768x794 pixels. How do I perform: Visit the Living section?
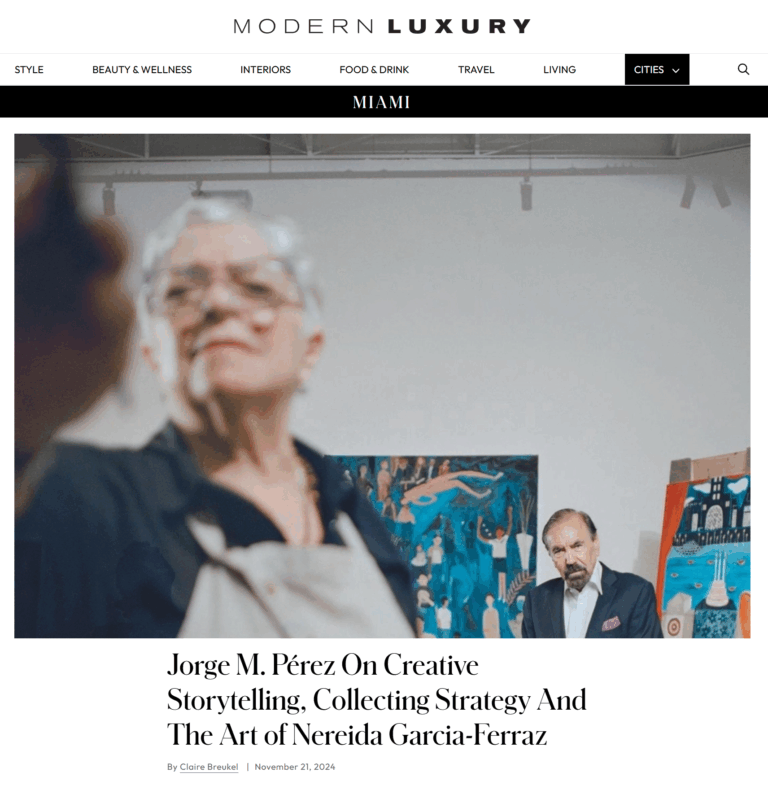pos(559,69)
